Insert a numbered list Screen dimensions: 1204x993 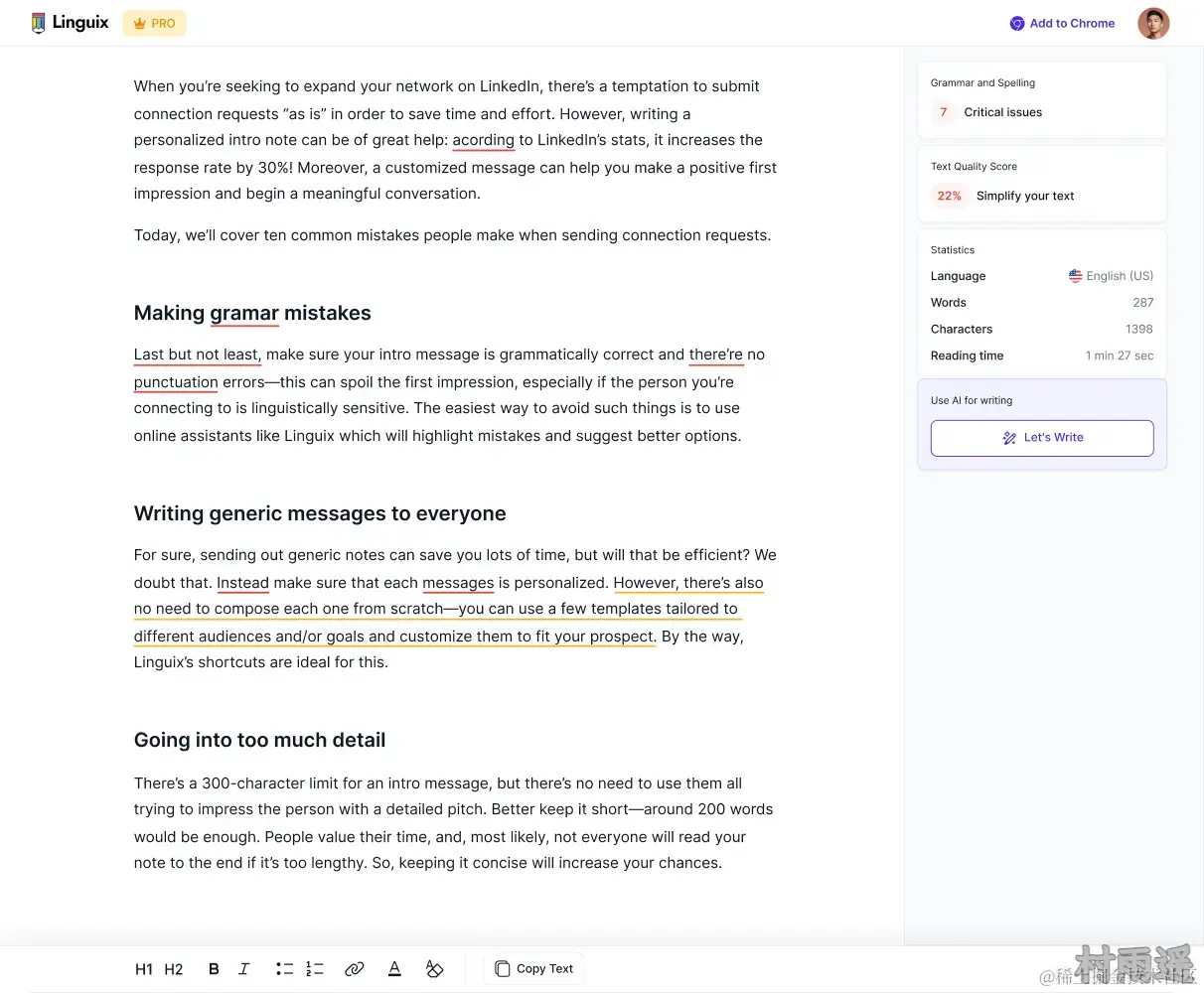coord(315,969)
